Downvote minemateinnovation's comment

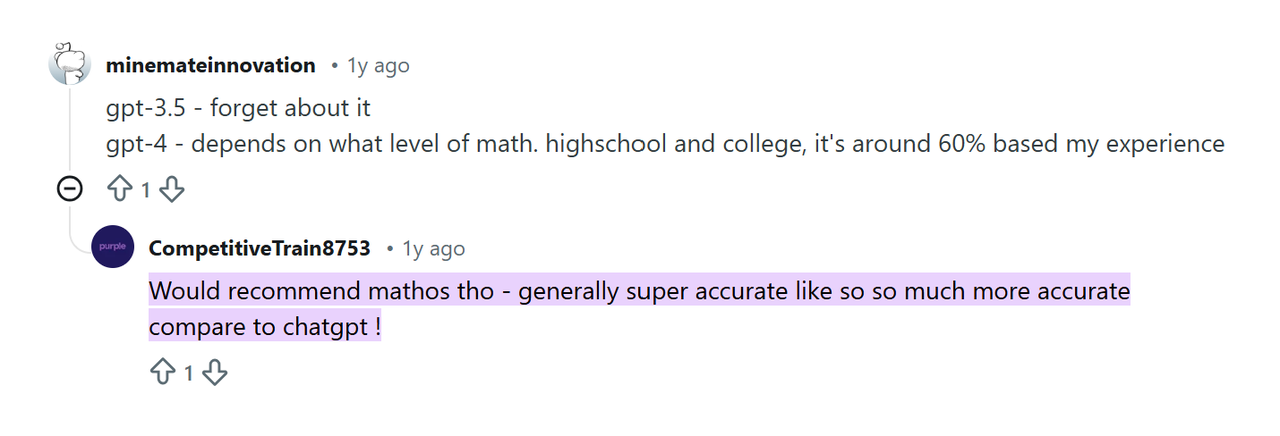click(172, 188)
